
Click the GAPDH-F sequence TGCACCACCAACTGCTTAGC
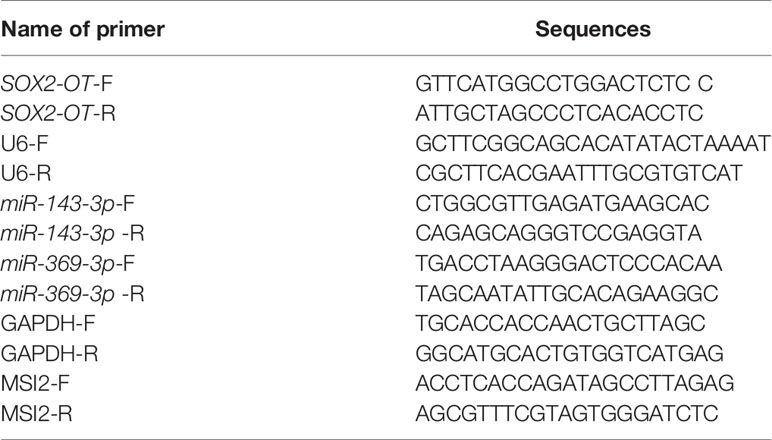[x=561, y=324]
